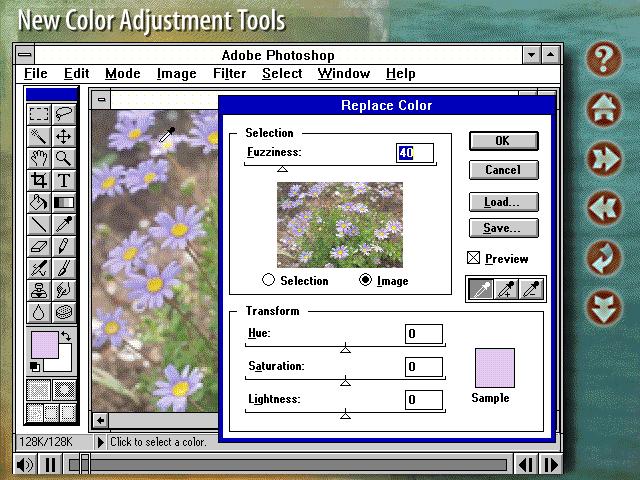Image resolution: width=640 pixels, height=480 pixels.
Task: Select the Lasso tool
Action: [x=64, y=114]
